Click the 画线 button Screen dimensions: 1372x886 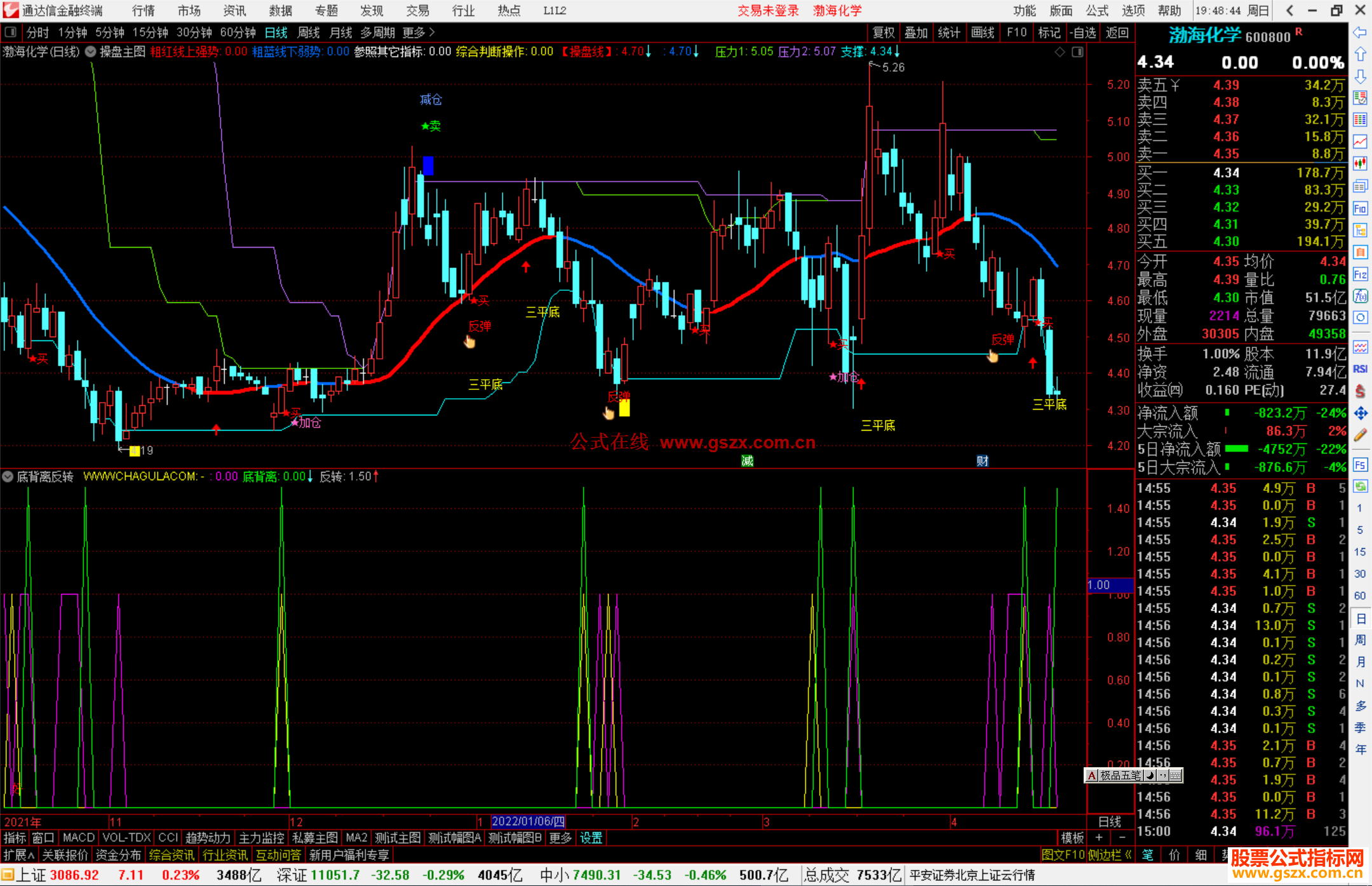pyautogui.click(x=983, y=32)
